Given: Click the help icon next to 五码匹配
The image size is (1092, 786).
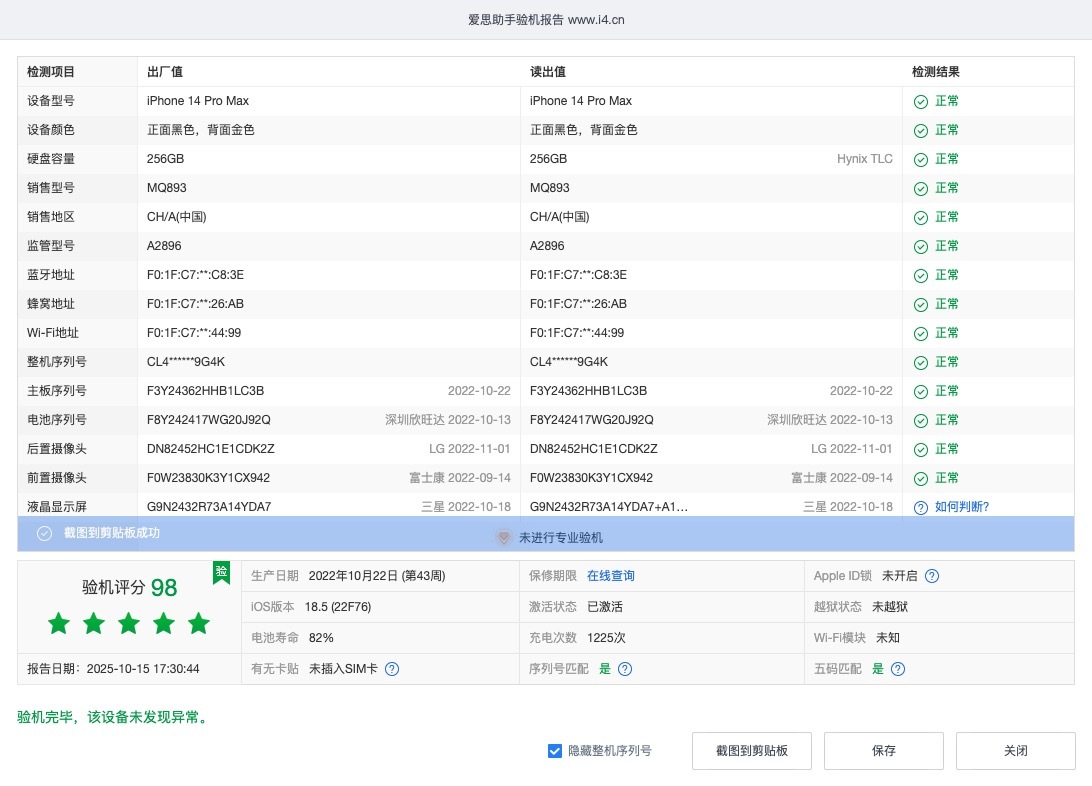Looking at the screenshot, I should 898,669.
